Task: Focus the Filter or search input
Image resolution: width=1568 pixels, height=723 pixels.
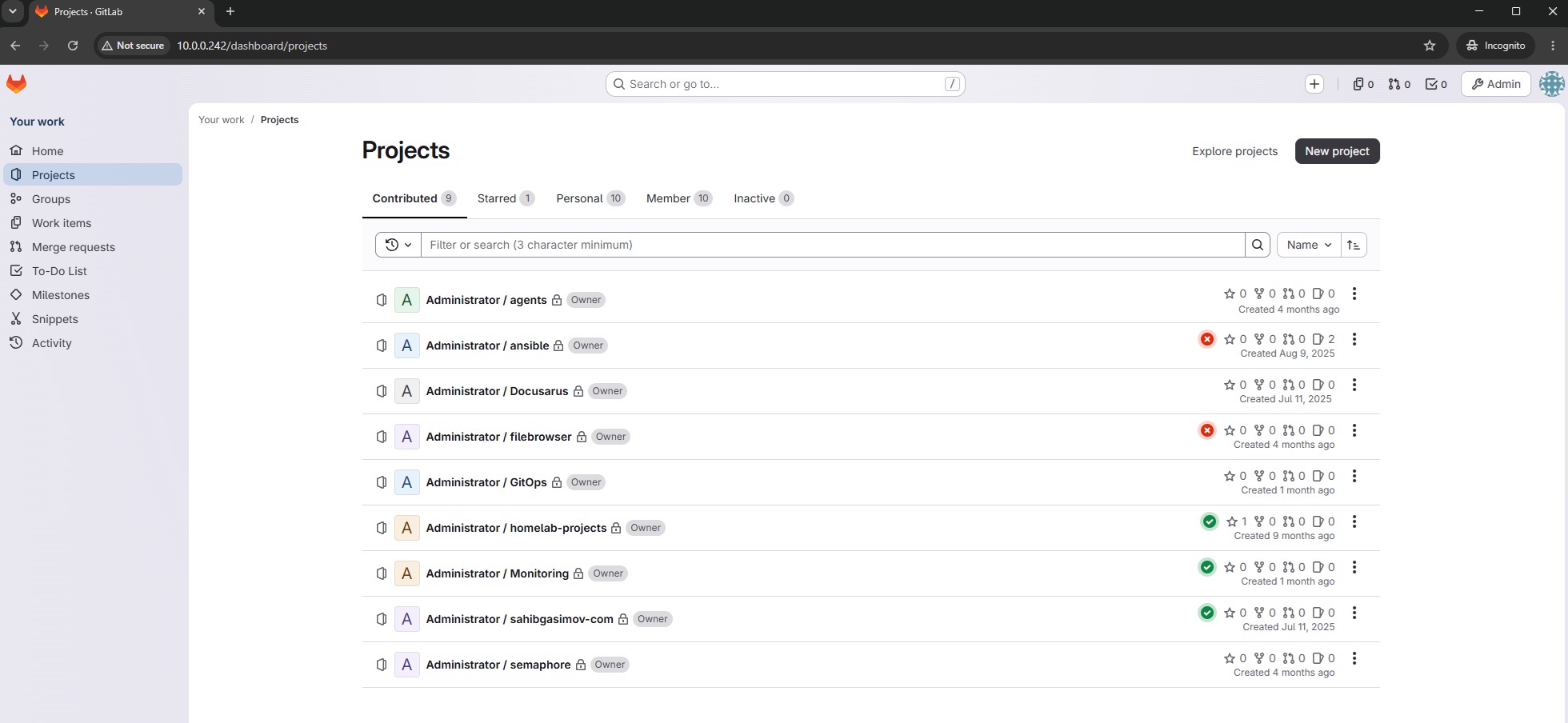Action: [833, 245]
